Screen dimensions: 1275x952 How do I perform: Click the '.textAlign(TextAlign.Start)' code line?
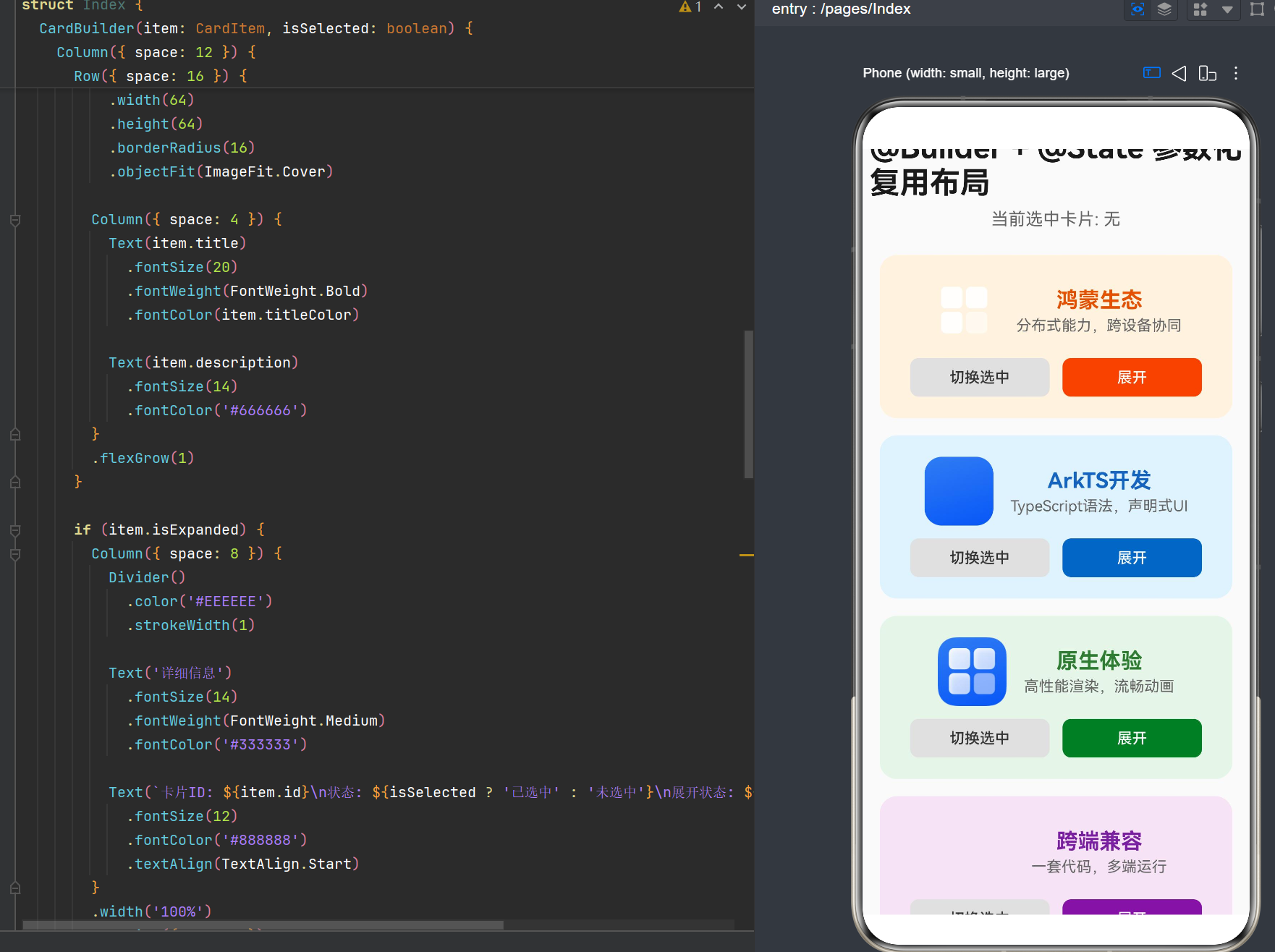[x=242, y=864]
